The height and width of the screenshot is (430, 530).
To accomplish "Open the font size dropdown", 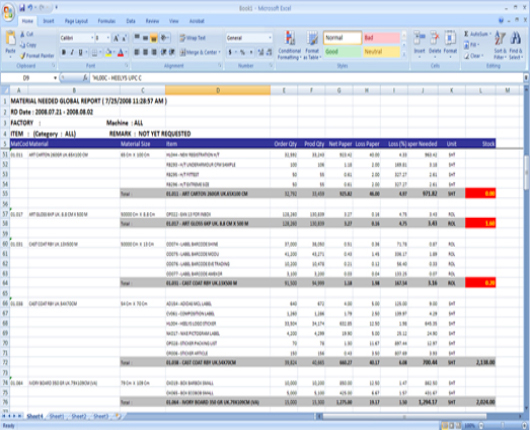I will [x=108, y=38].
